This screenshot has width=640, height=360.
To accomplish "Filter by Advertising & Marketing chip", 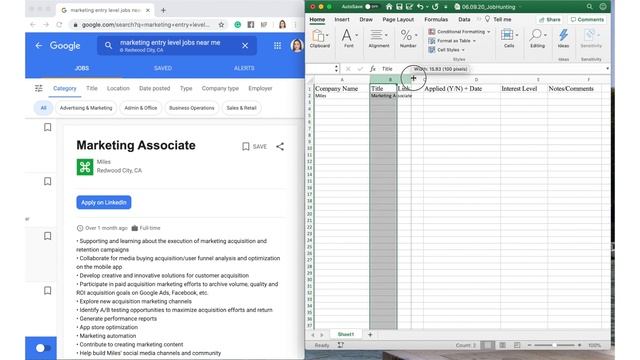I will point(86,108).
